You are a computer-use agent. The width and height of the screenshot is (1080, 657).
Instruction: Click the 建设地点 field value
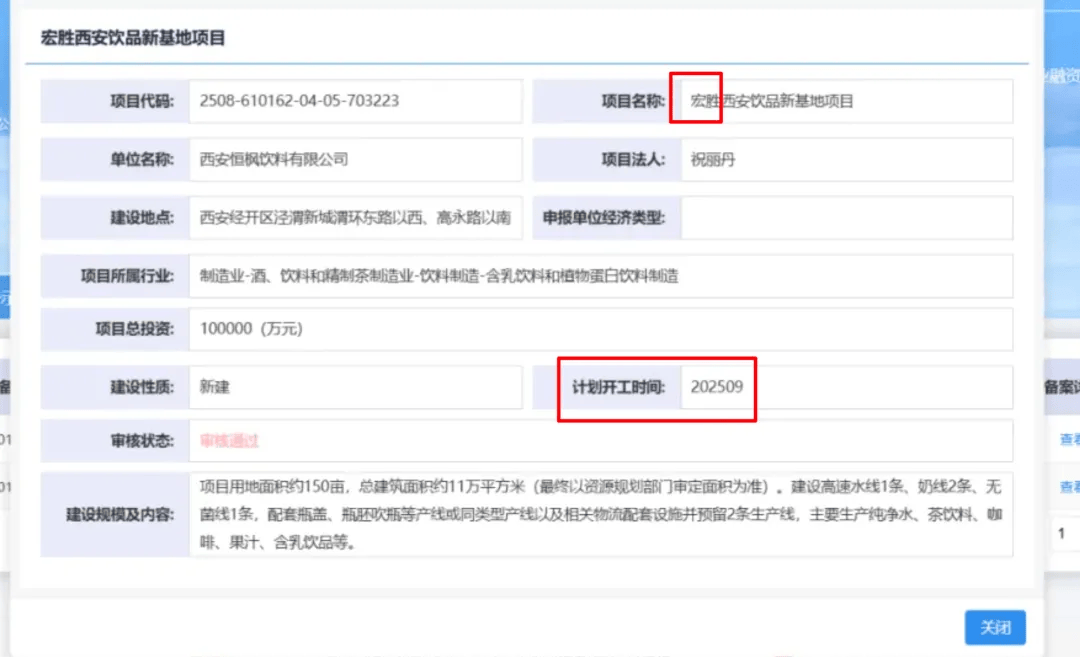[355, 218]
